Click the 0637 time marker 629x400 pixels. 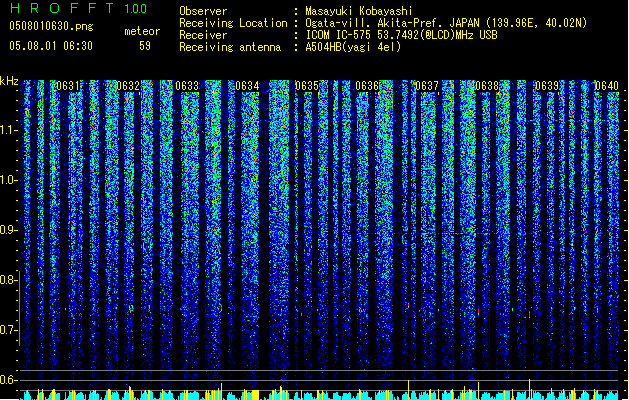(x=427, y=86)
